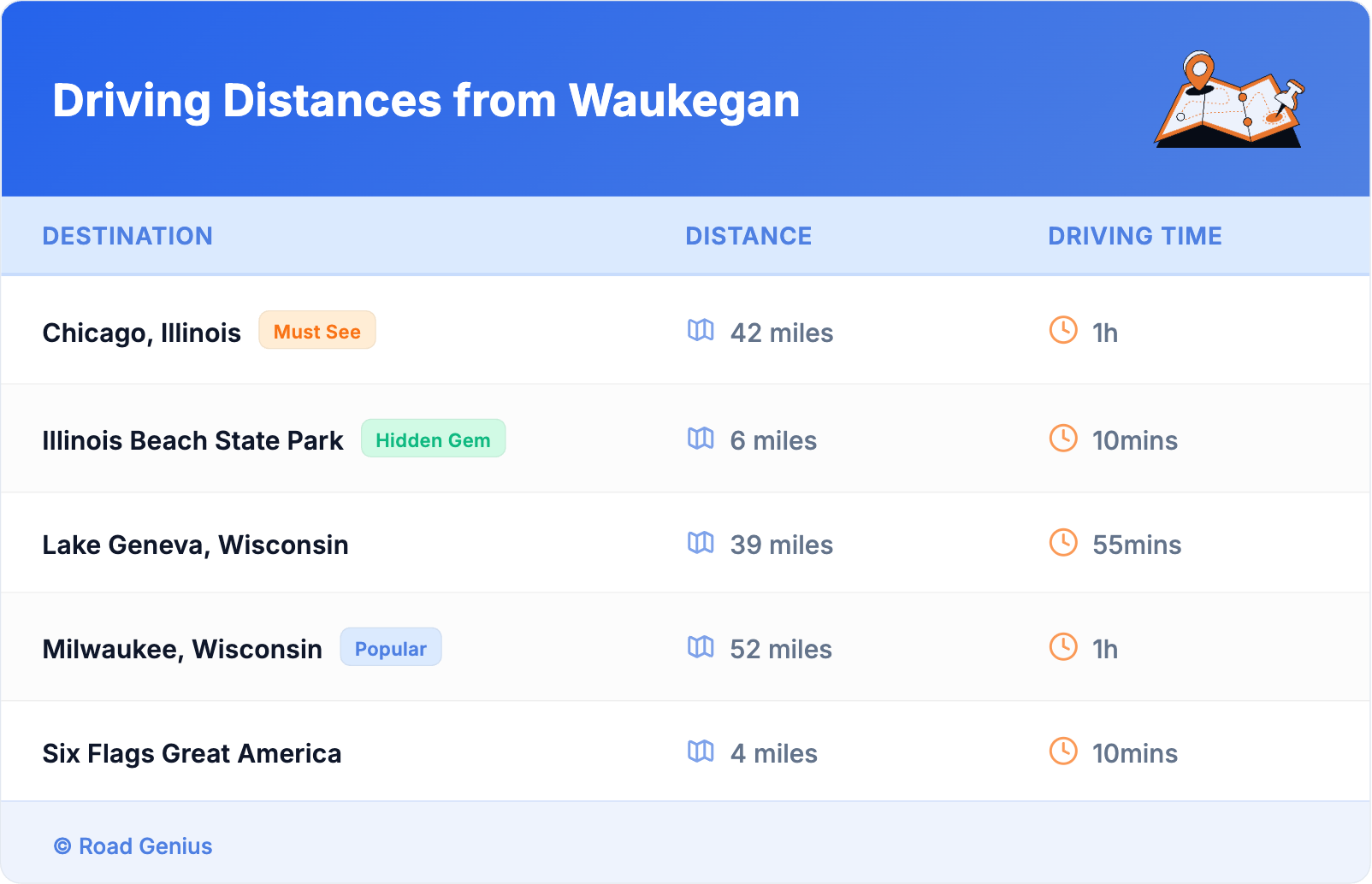Click Six Flags Great America destination

click(x=192, y=753)
